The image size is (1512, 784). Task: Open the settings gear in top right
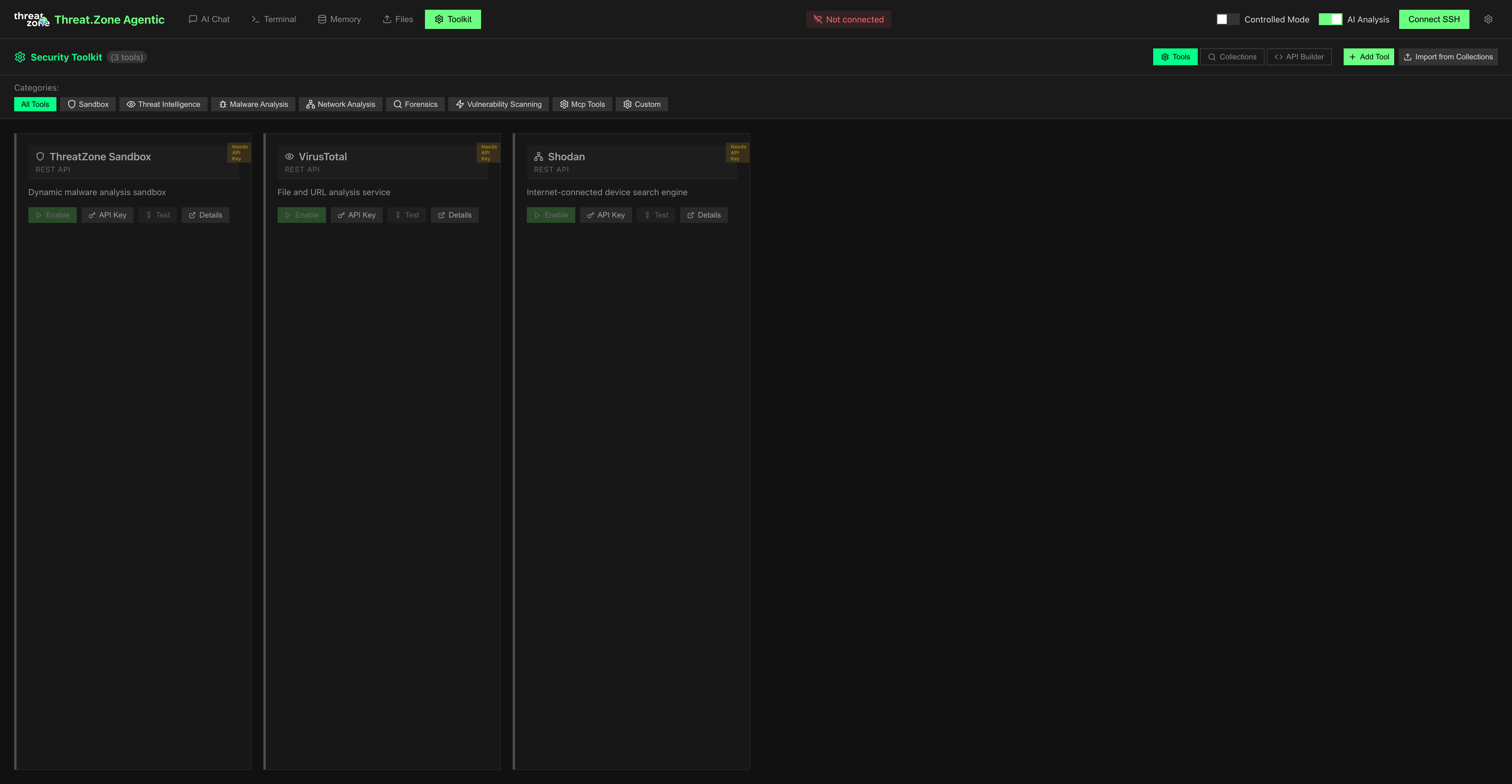(x=1488, y=19)
